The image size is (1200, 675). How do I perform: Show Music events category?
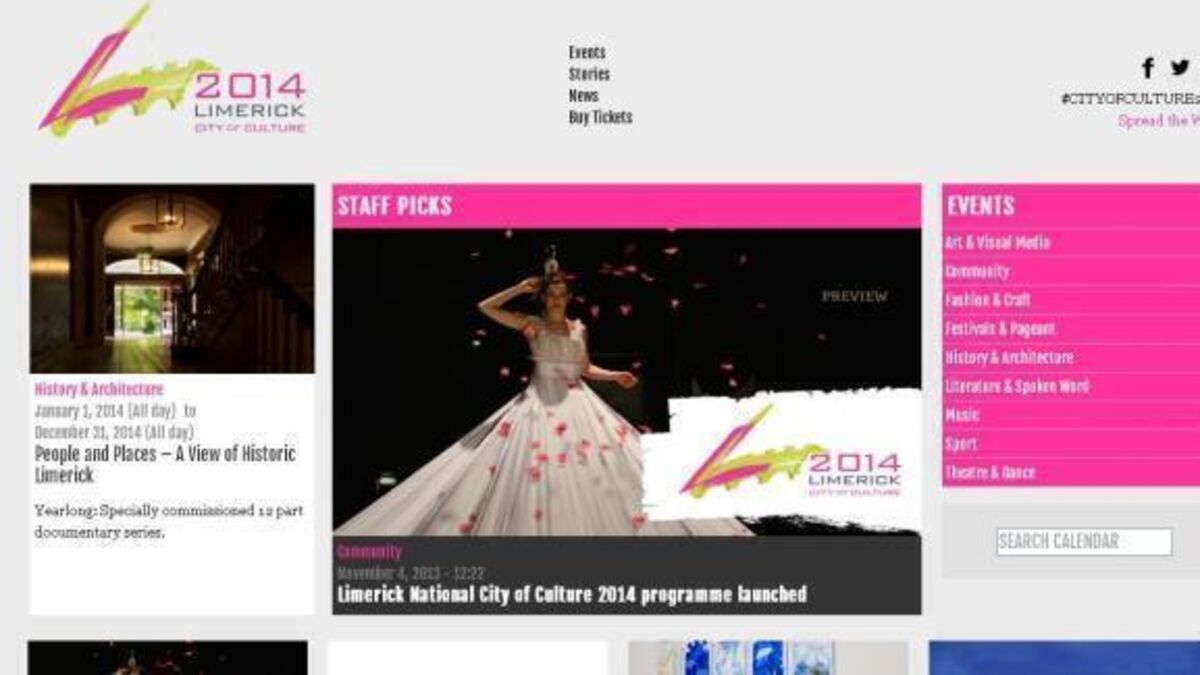click(962, 415)
